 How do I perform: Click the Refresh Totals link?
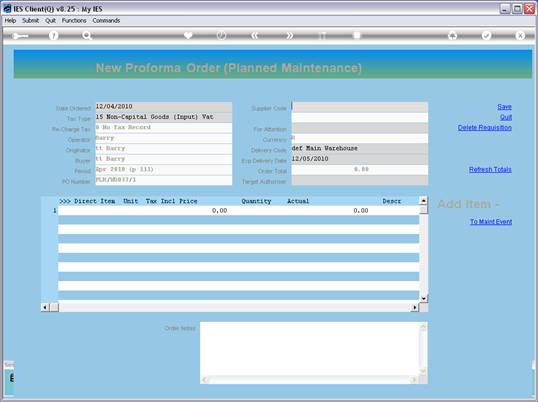[x=490, y=169]
